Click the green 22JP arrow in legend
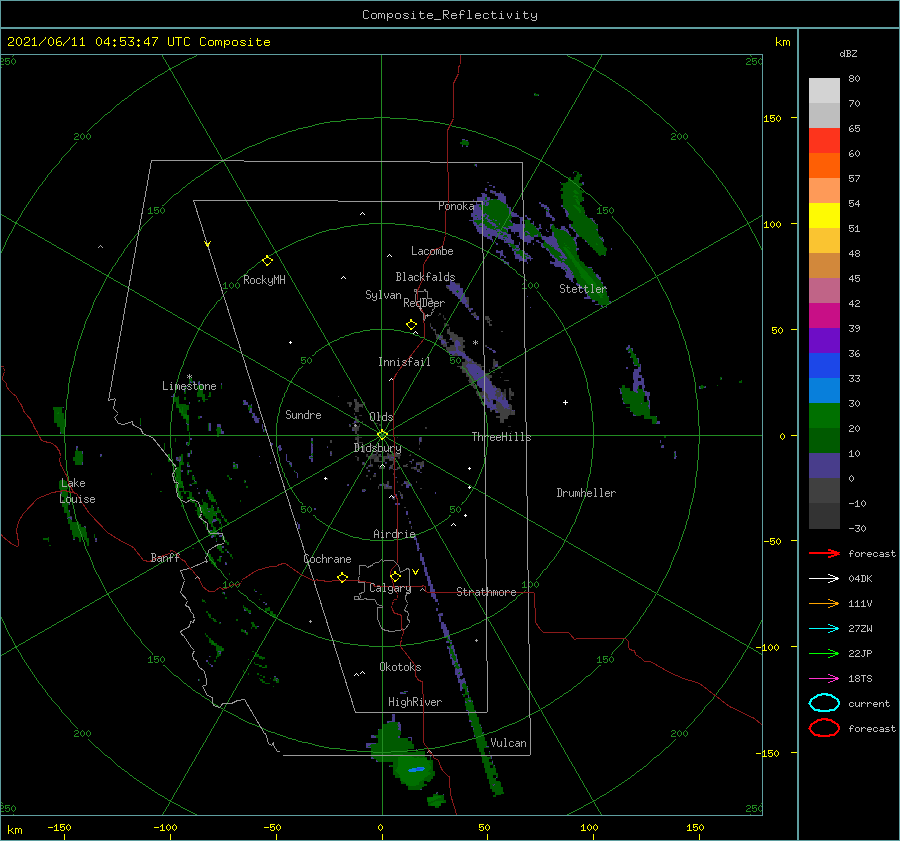This screenshot has width=900, height=841. click(x=824, y=653)
